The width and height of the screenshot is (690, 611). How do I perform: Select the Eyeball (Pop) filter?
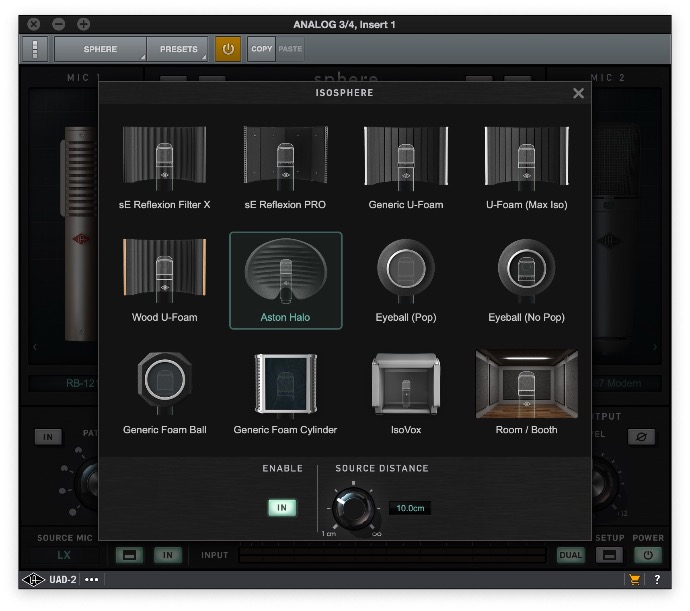406,280
